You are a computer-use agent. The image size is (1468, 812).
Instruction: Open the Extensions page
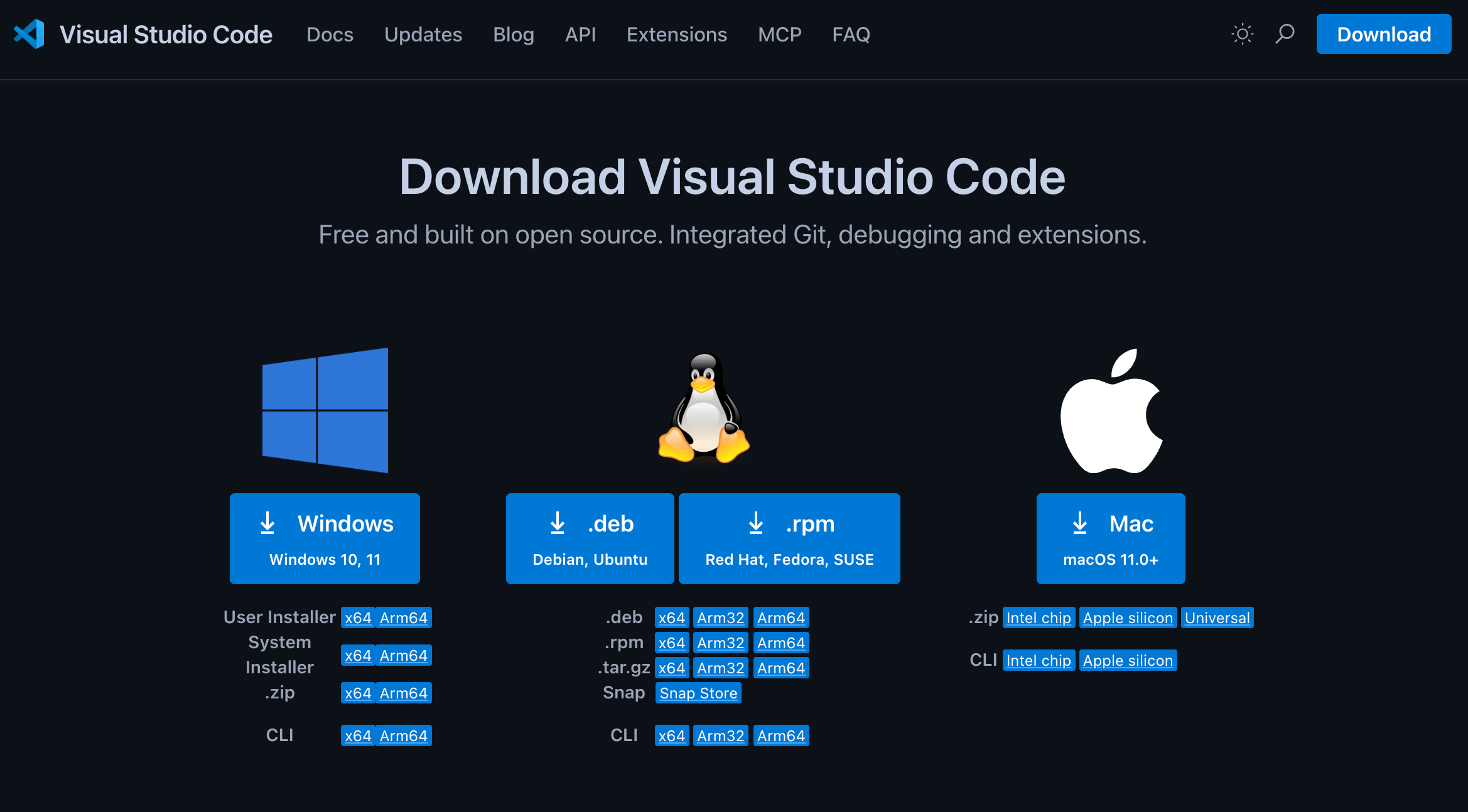tap(676, 35)
